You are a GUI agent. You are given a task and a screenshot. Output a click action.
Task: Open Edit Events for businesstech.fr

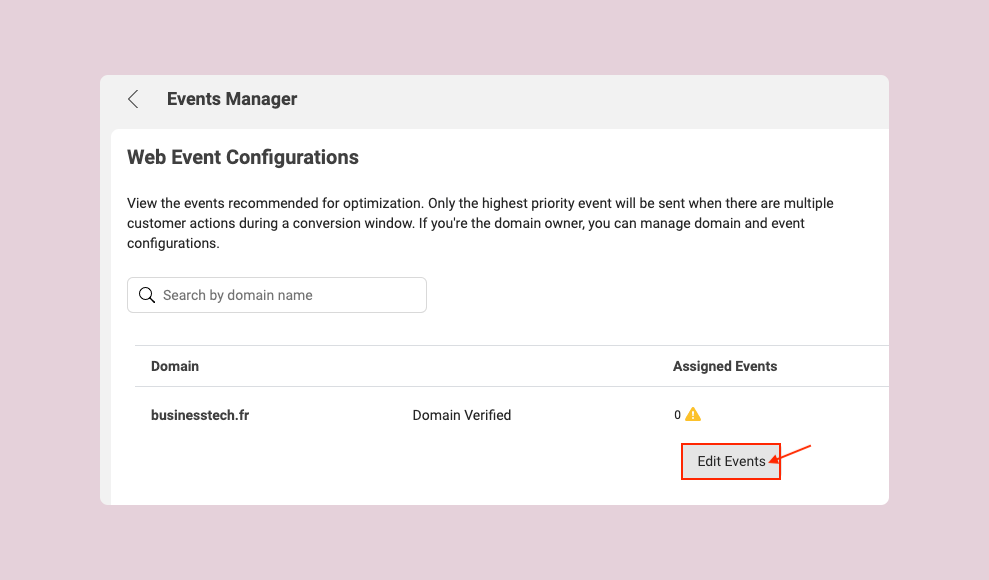731,461
